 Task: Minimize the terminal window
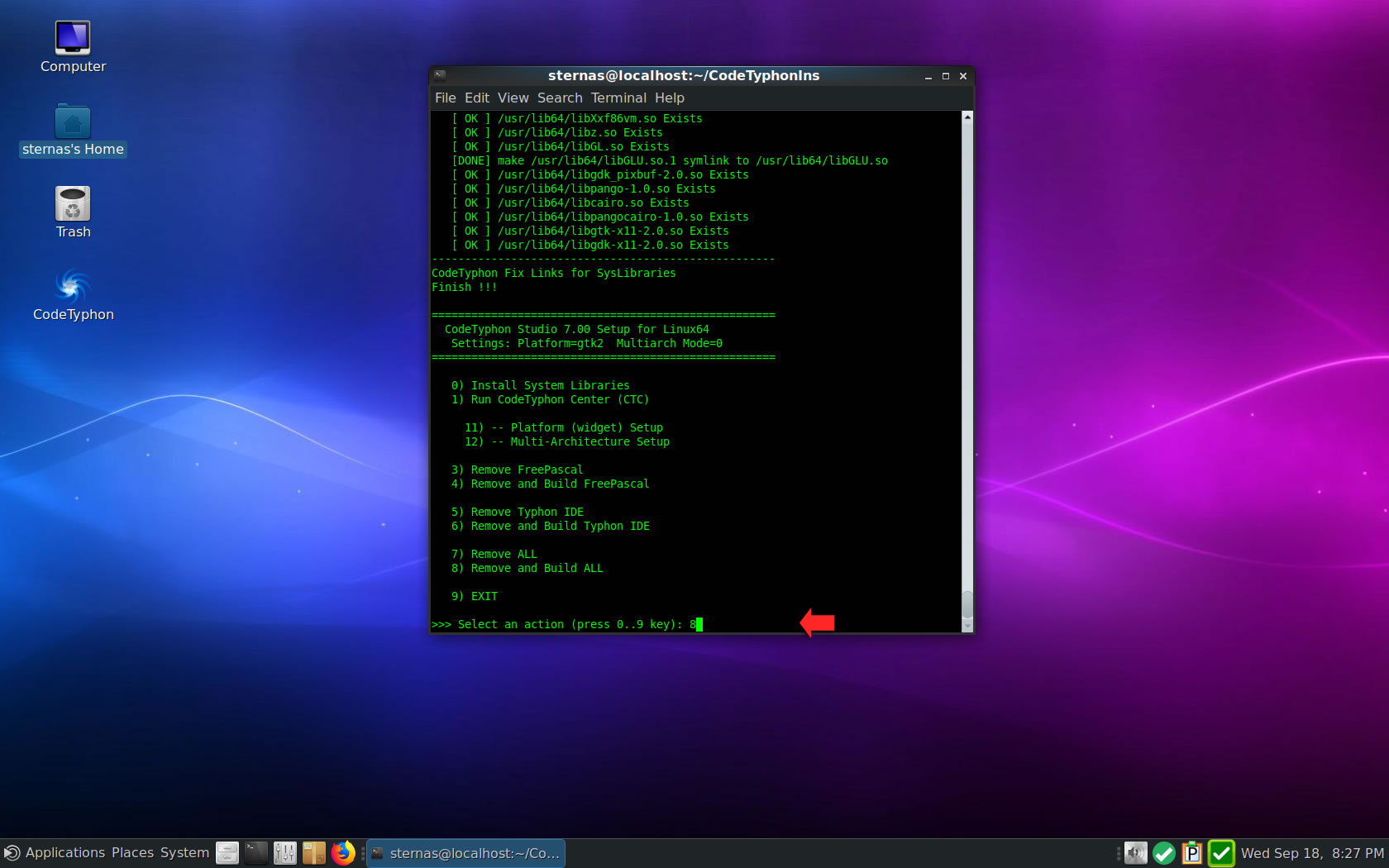[x=928, y=76]
